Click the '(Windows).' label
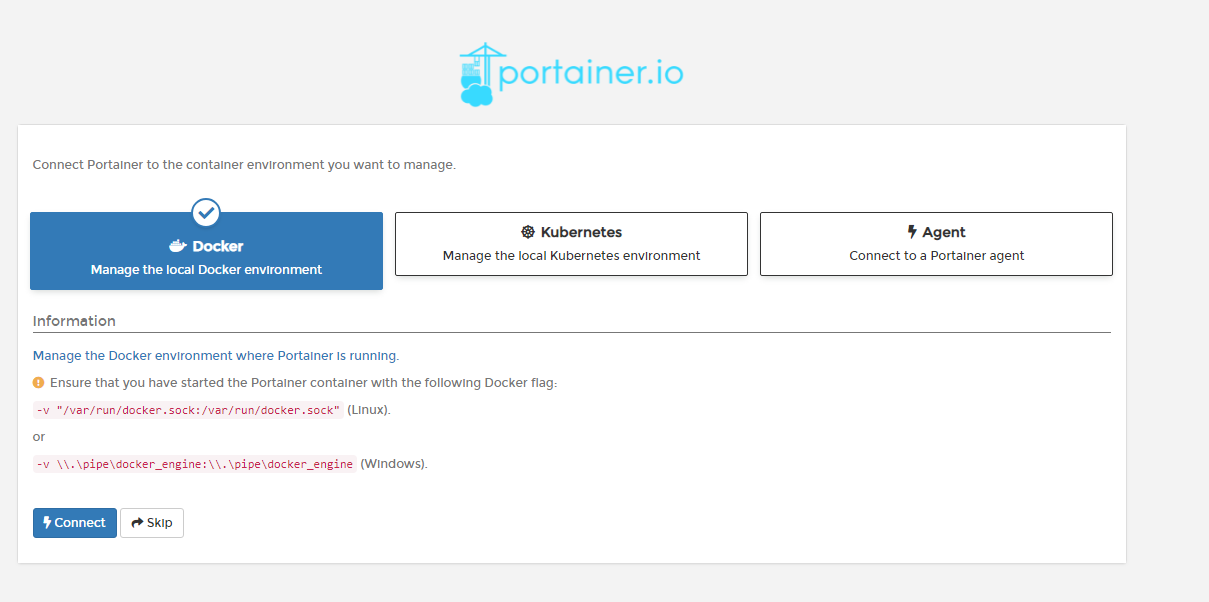Image resolution: width=1209 pixels, height=602 pixels. [394, 464]
